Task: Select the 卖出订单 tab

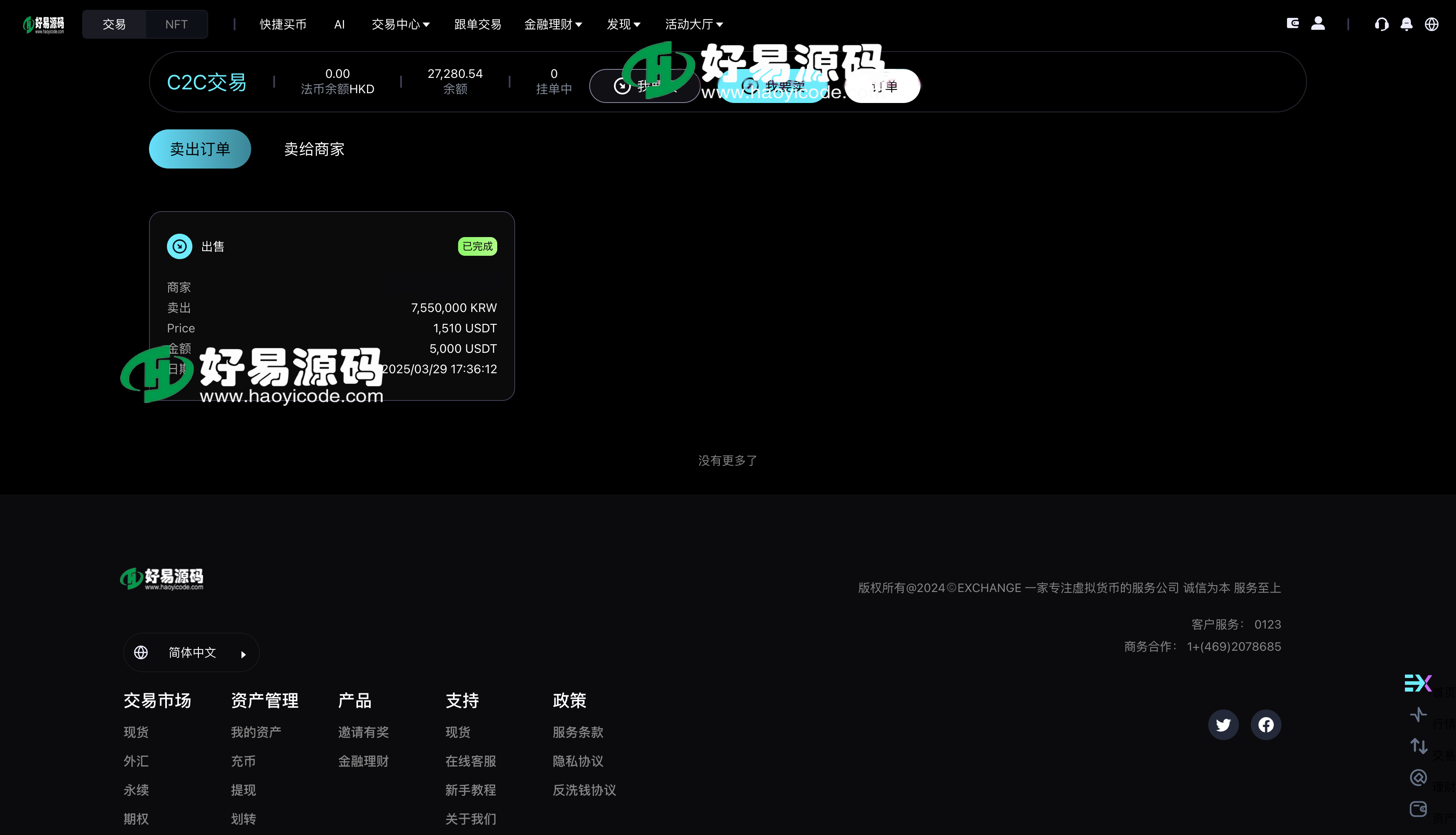Action: [199, 149]
